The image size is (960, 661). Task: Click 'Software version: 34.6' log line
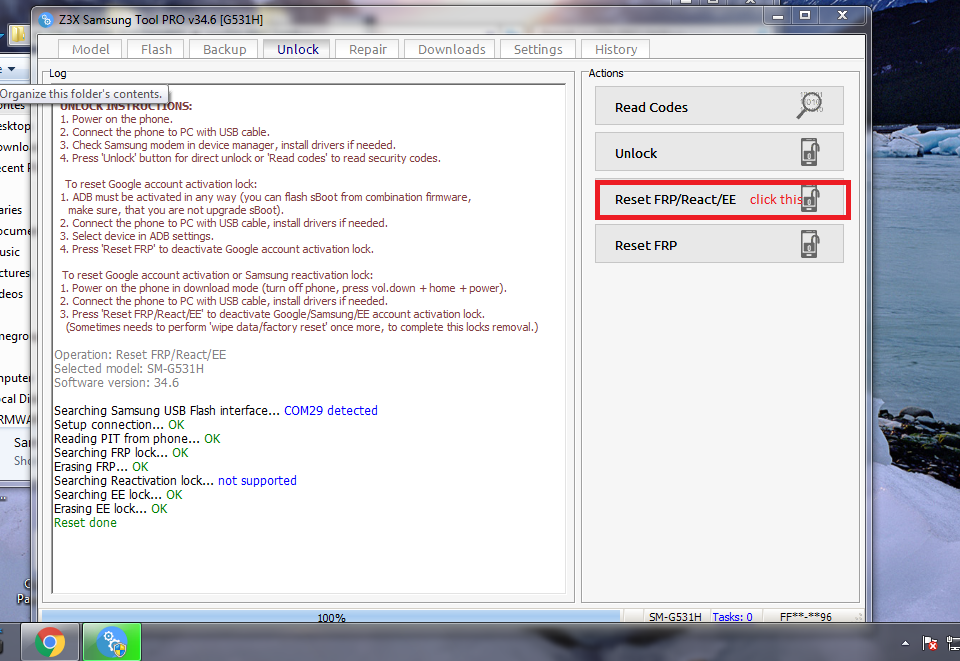(116, 383)
